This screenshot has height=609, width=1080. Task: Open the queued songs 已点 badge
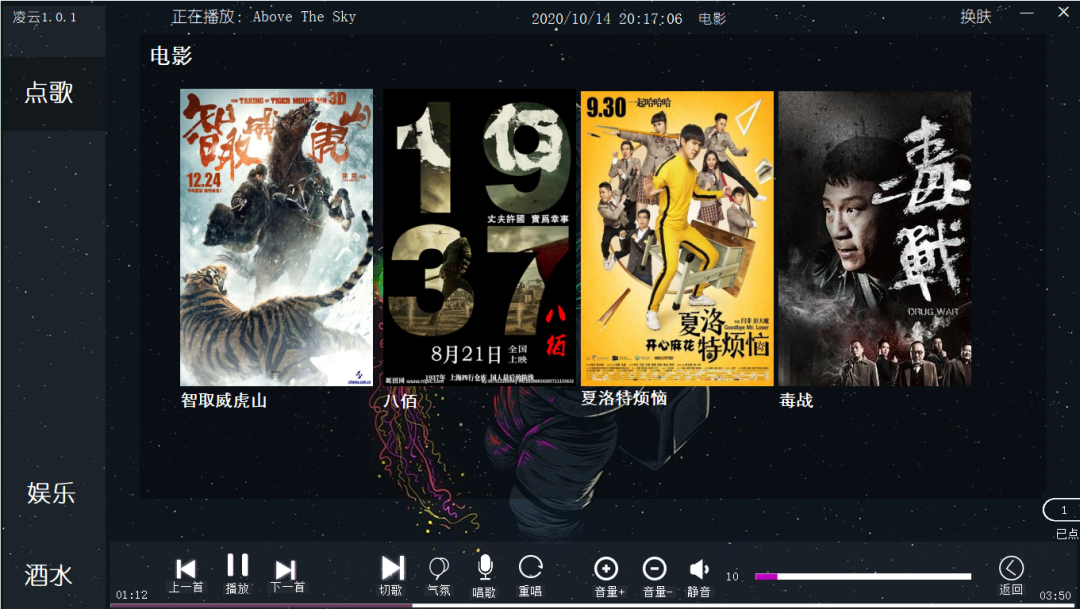1063,510
